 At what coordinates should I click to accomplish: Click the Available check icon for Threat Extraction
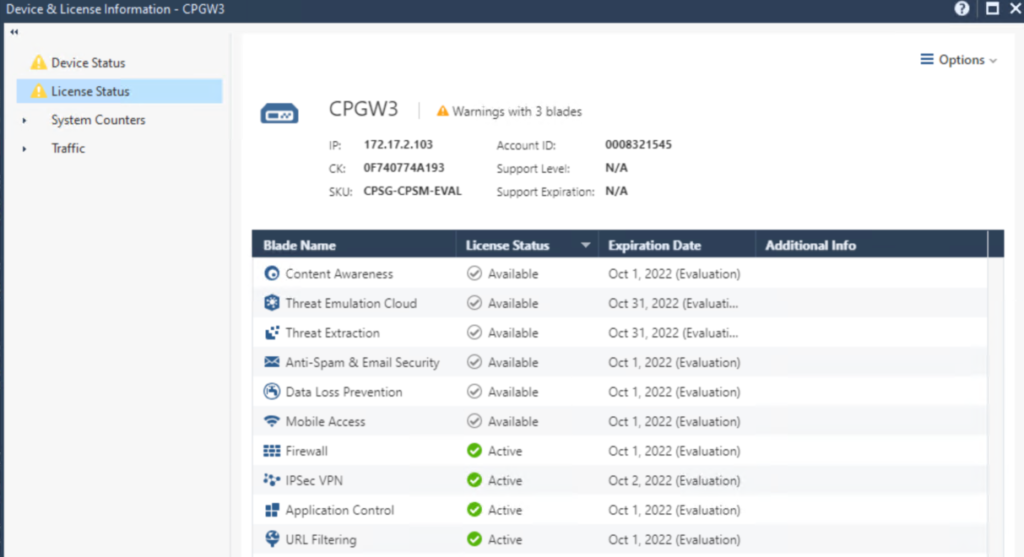[474, 333]
